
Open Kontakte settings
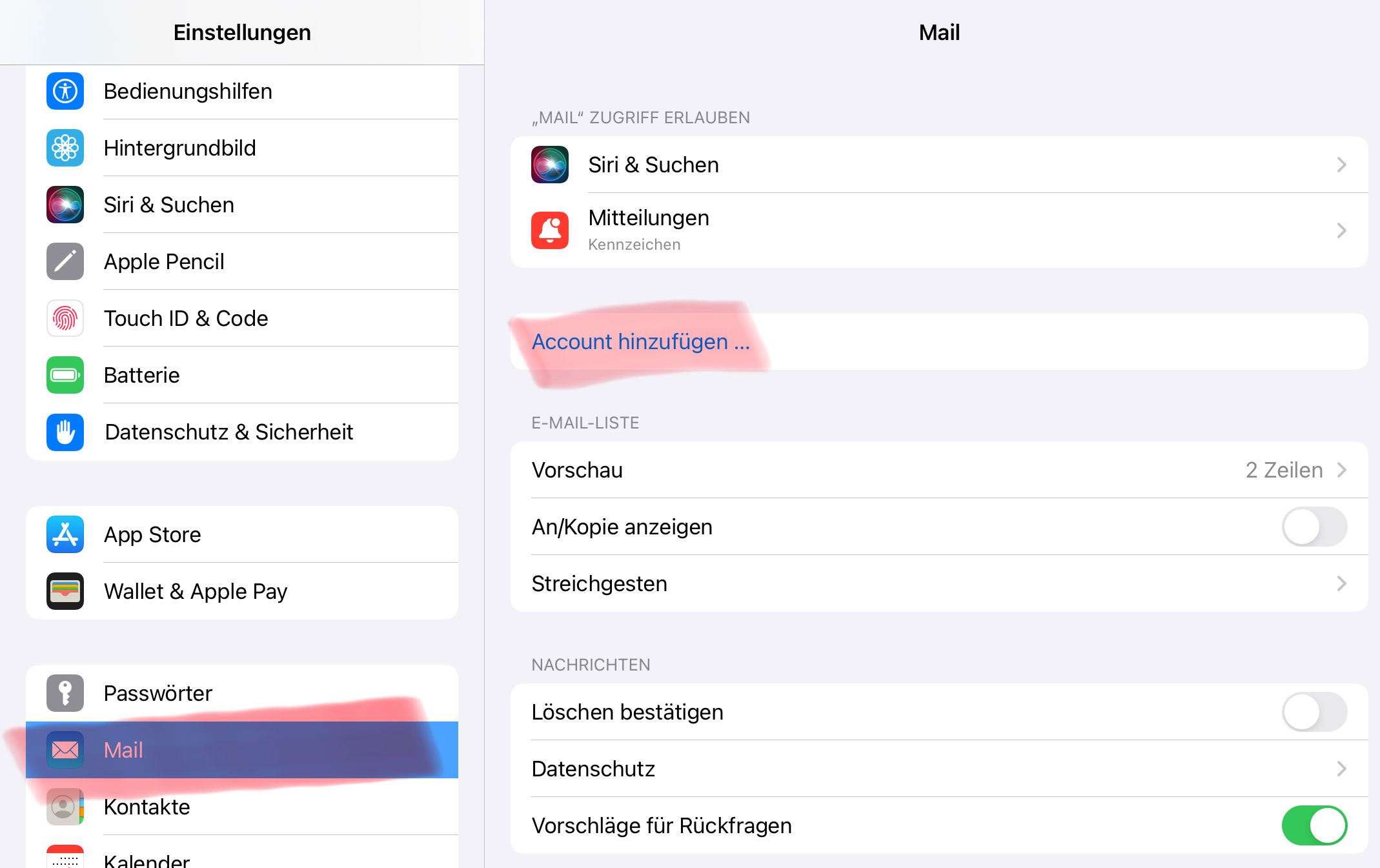click(x=242, y=807)
